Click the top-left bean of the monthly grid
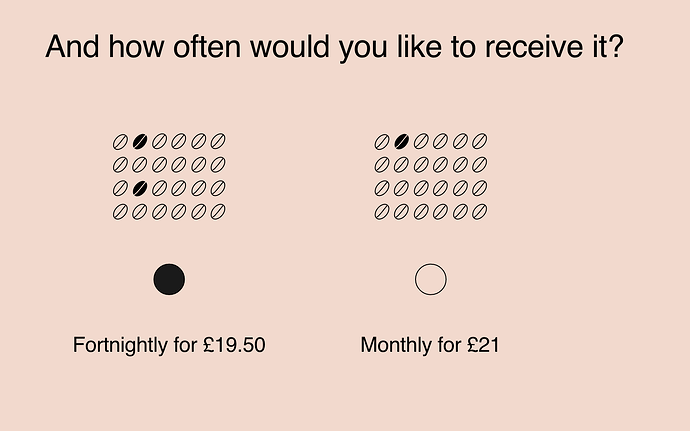This screenshot has width=690, height=431. coord(382,141)
